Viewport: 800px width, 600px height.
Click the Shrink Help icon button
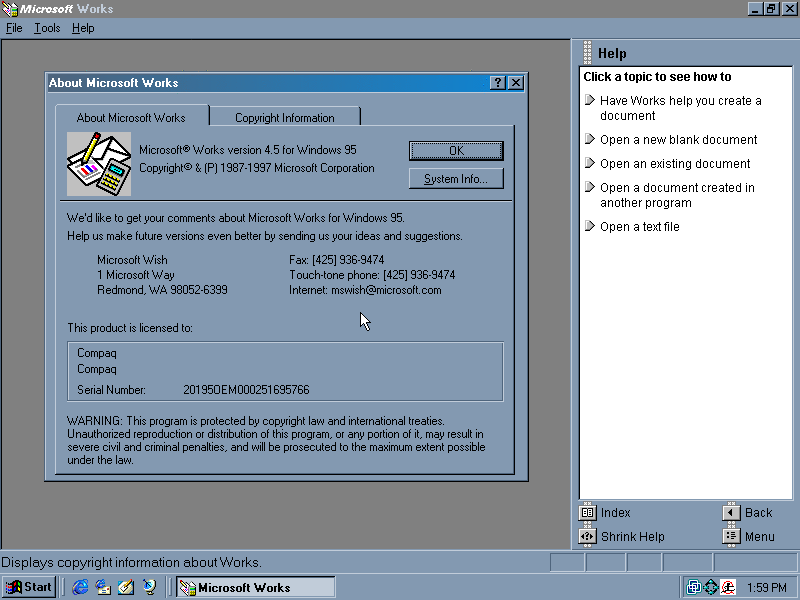pyautogui.click(x=587, y=536)
